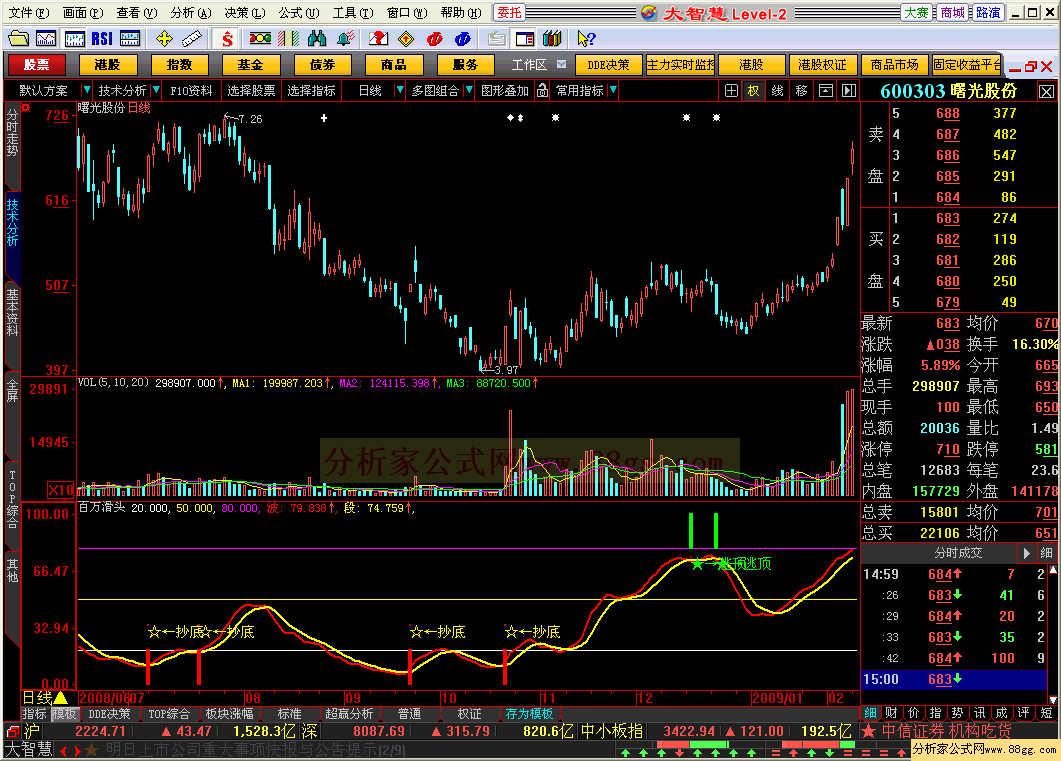1061x761 pixels.
Task: Open the 分析(A) menu
Action: coord(191,13)
